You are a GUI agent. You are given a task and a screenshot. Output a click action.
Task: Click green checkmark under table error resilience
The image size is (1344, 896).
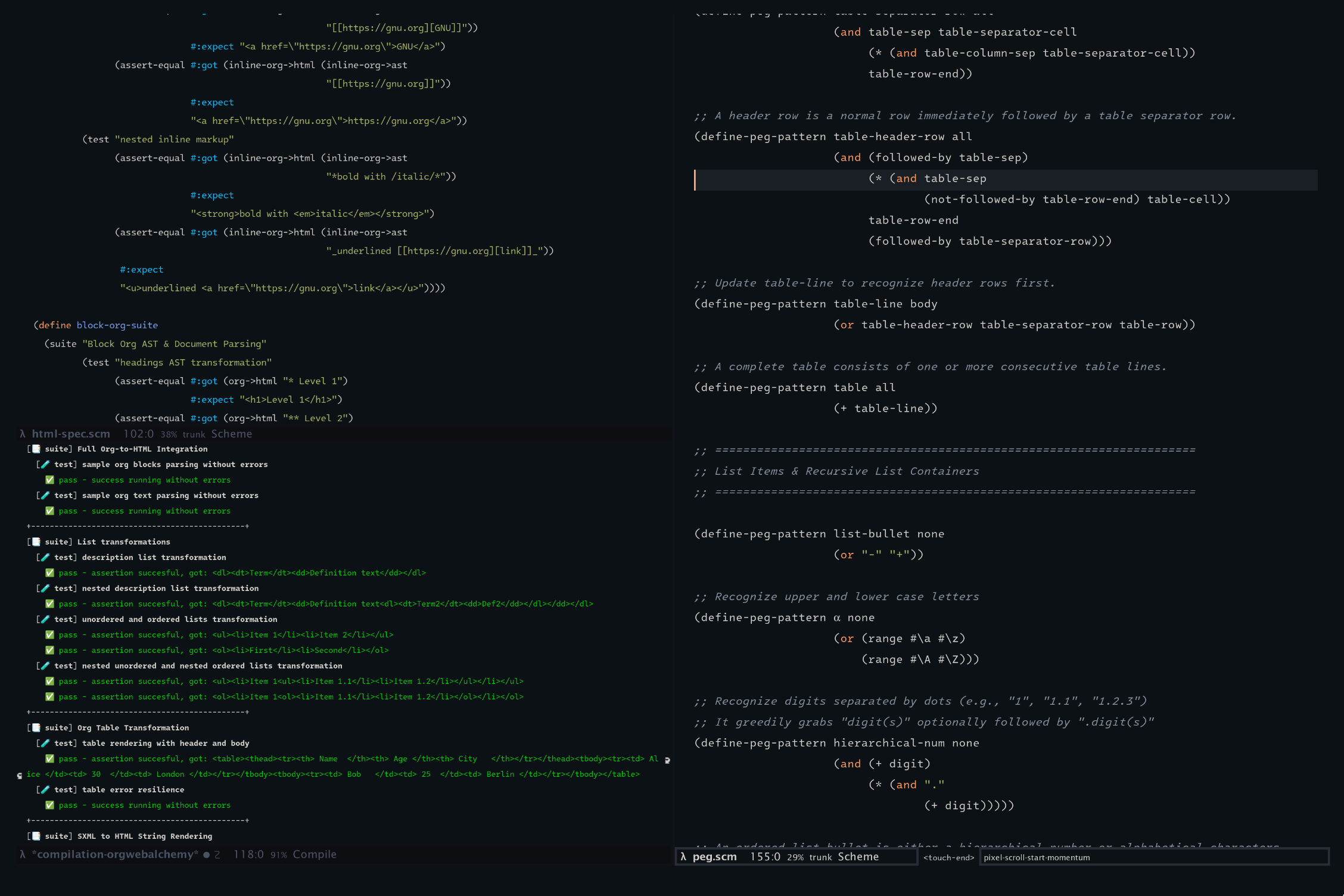[x=50, y=805]
